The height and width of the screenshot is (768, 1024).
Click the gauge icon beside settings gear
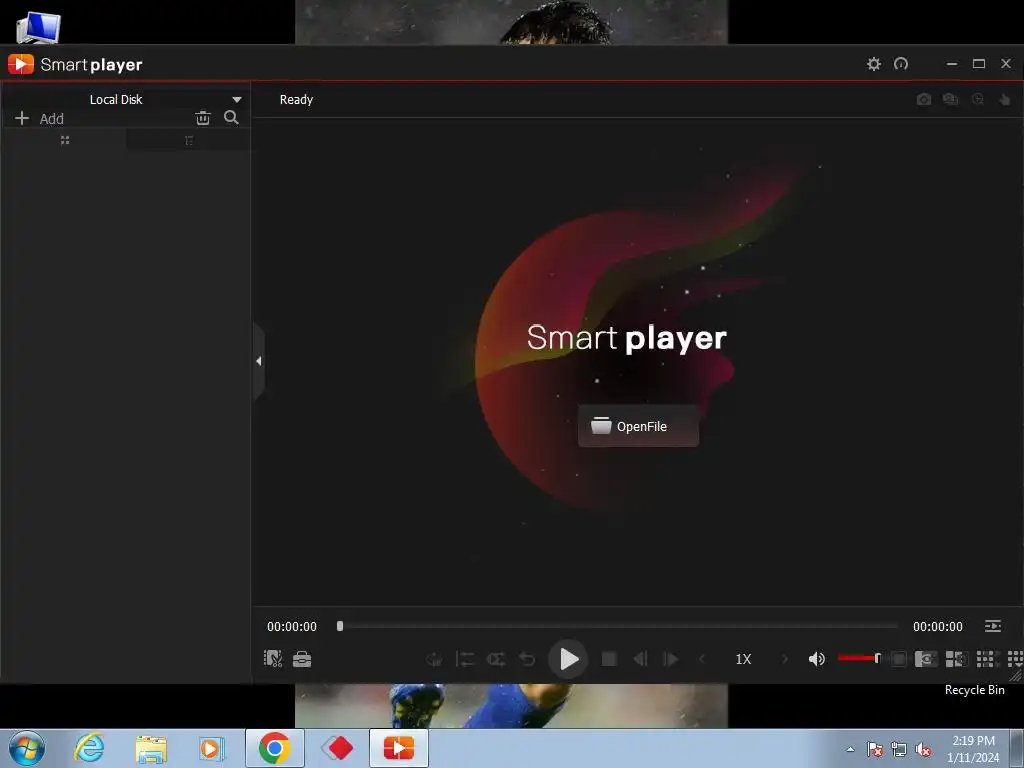(x=901, y=64)
